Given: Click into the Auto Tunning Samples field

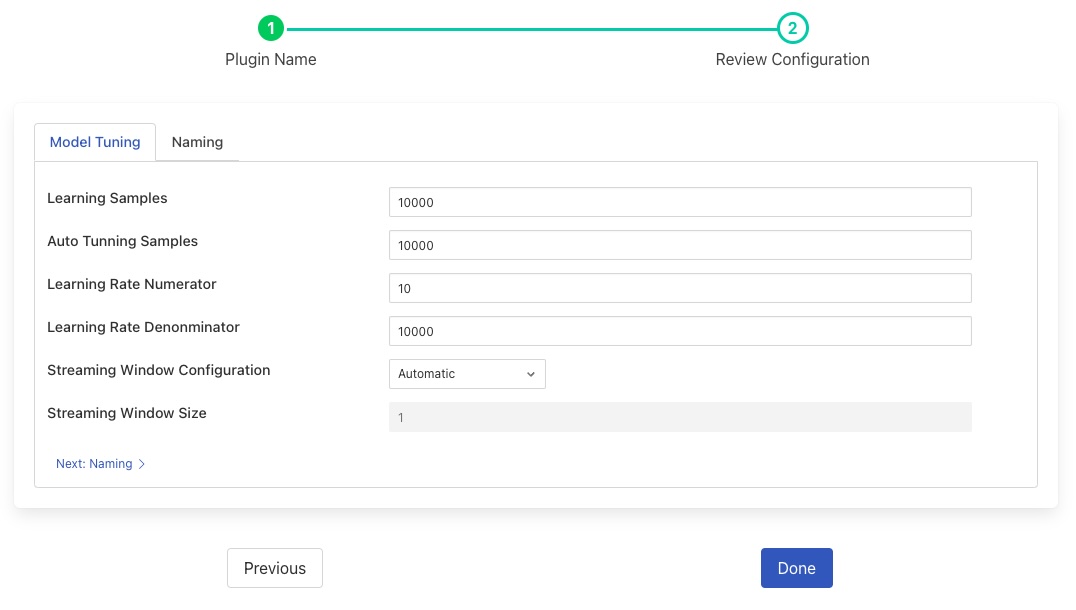Looking at the screenshot, I should pyautogui.click(x=680, y=245).
